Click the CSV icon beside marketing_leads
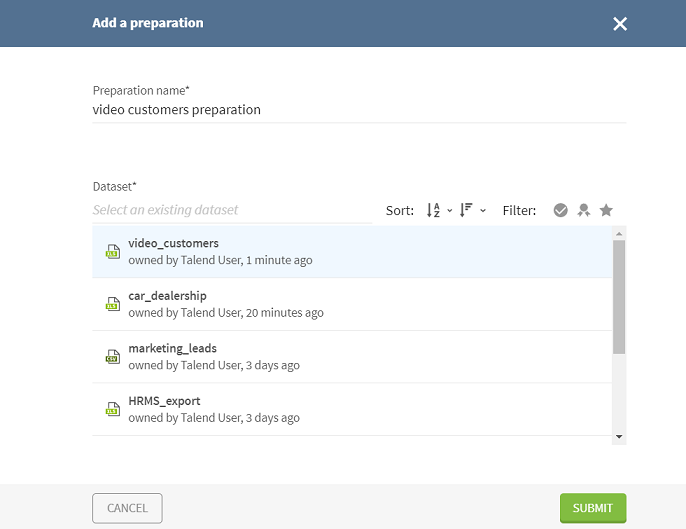This screenshot has height=529, width=686. (x=113, y=357)
